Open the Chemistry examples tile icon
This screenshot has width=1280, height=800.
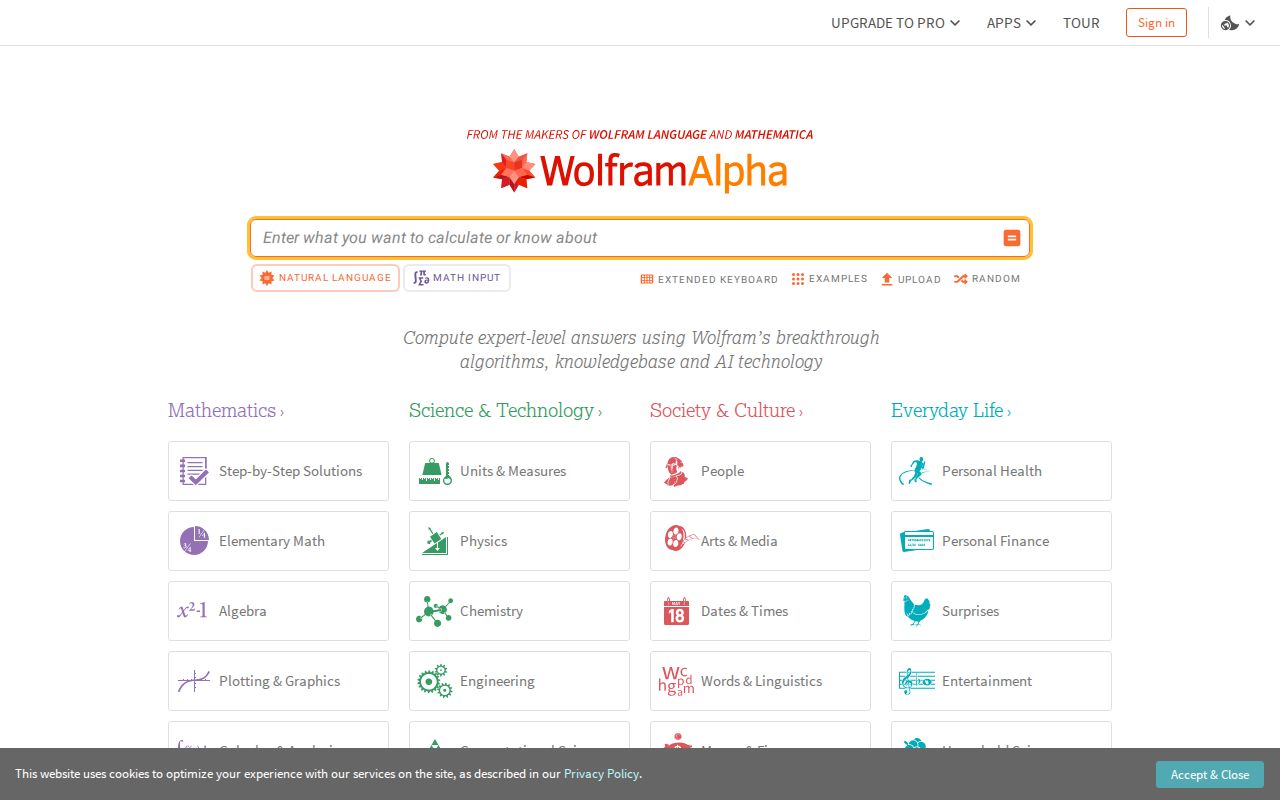click(434, 610)
